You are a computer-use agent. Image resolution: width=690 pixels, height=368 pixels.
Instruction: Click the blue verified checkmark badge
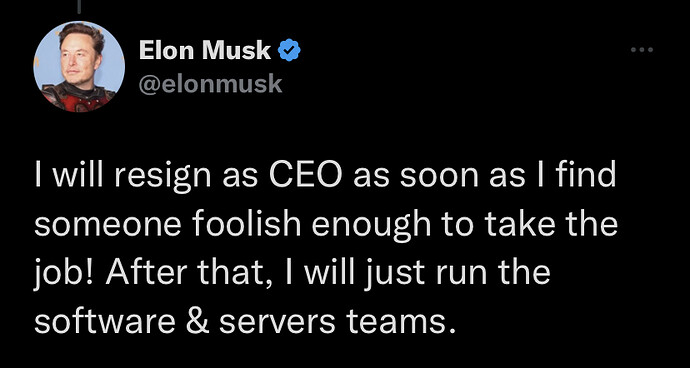click(289, 50)
